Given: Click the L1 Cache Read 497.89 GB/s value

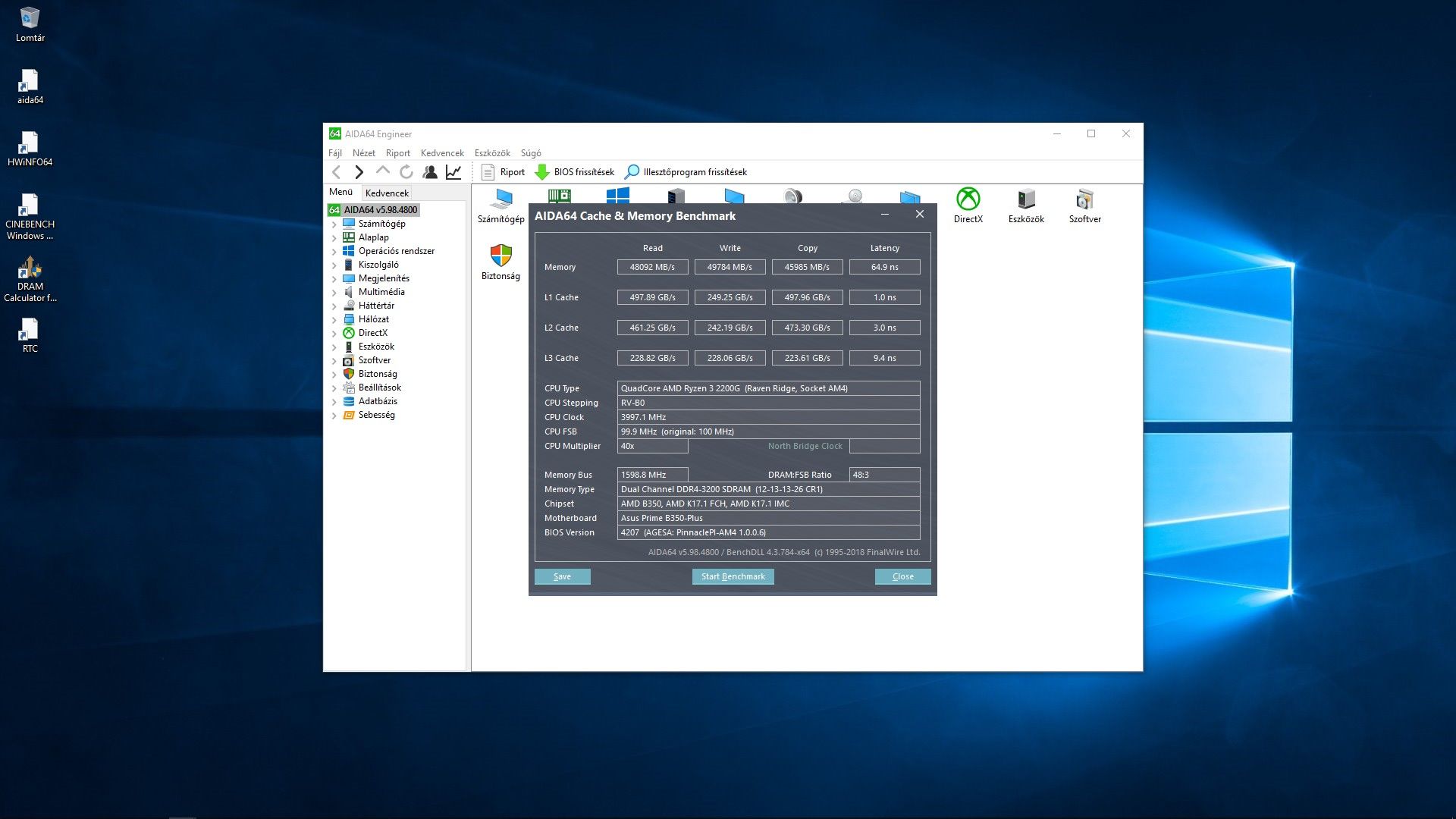Looking at the screenshot, I should [x=653, y=297].
